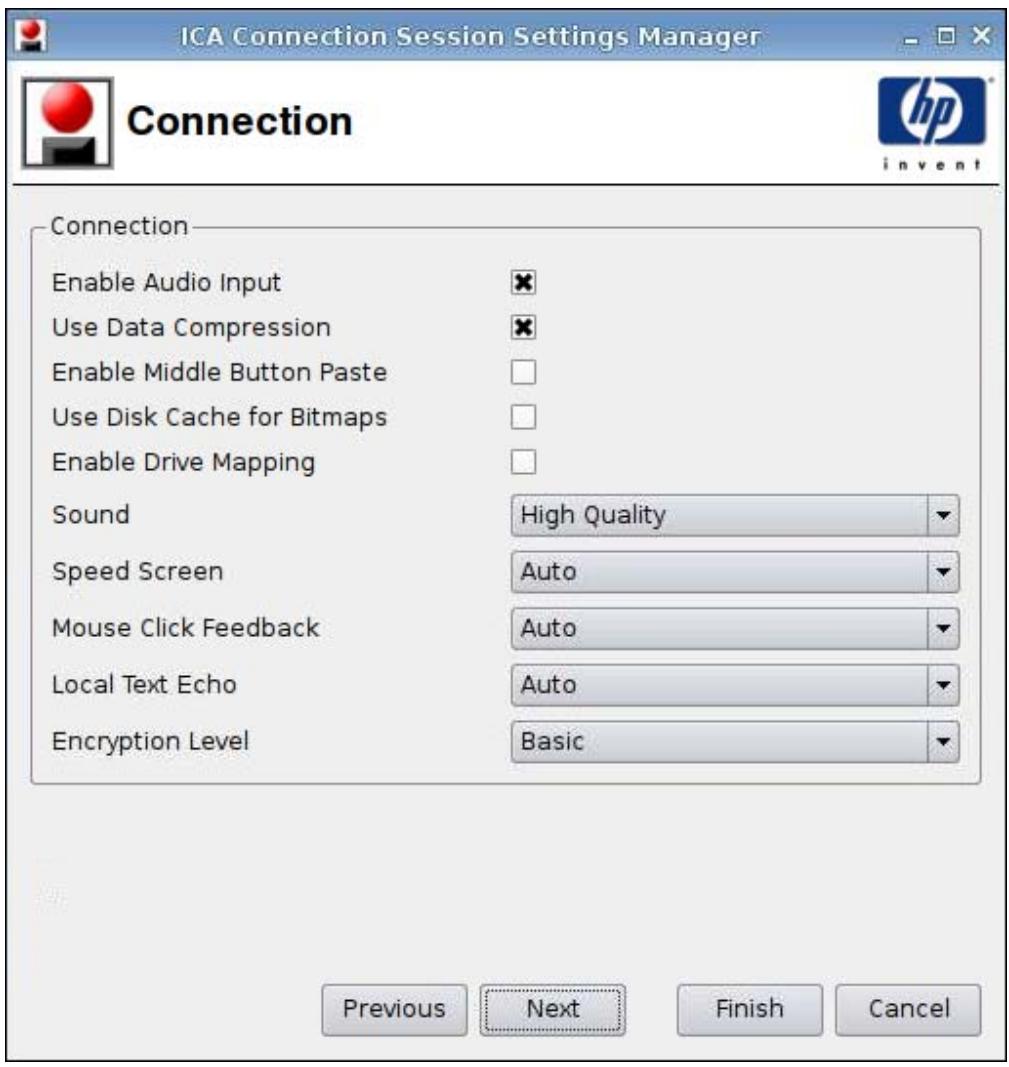Click the 'Connection' group box caption
1009x1067 pixels.
(x=119, y=226)
